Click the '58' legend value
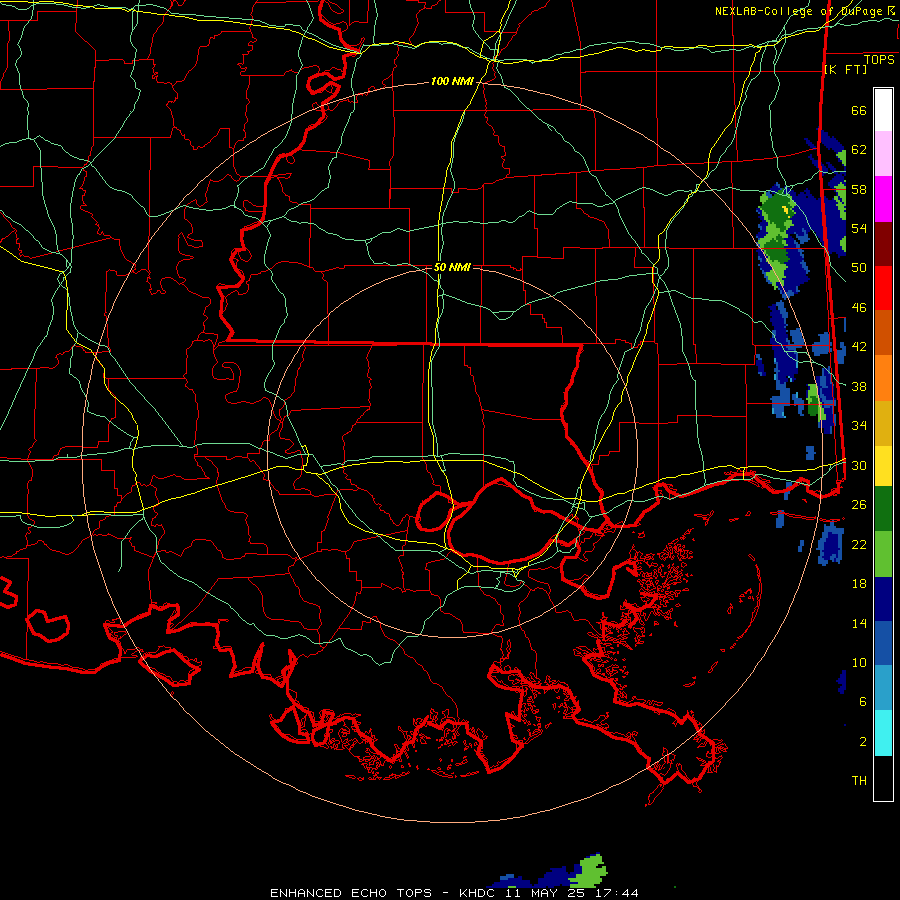 tap(859, 189)
